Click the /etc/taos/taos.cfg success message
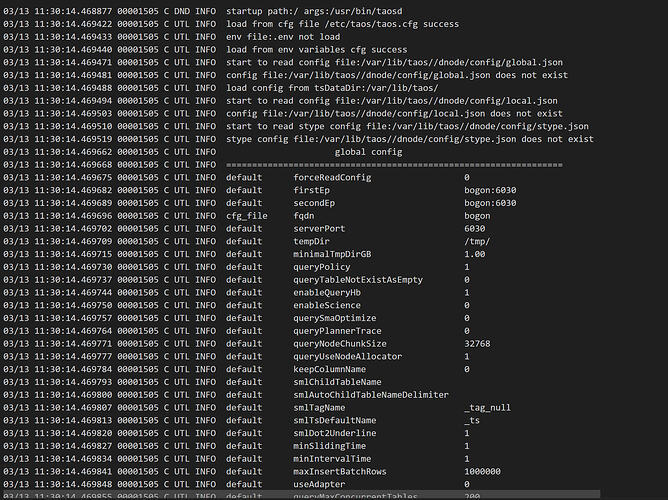Image resolution: width=668 pixels, height=500 pixels. [343, 22]
